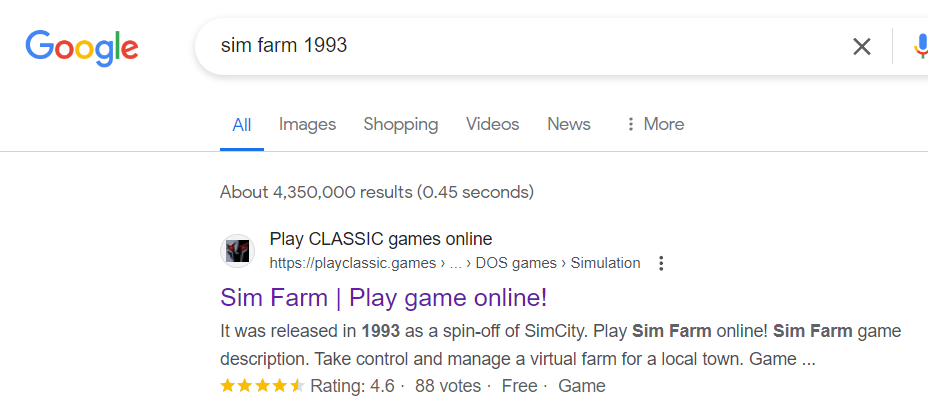
Task: Start voice search with the microphone icon
Action: (921, 46)
